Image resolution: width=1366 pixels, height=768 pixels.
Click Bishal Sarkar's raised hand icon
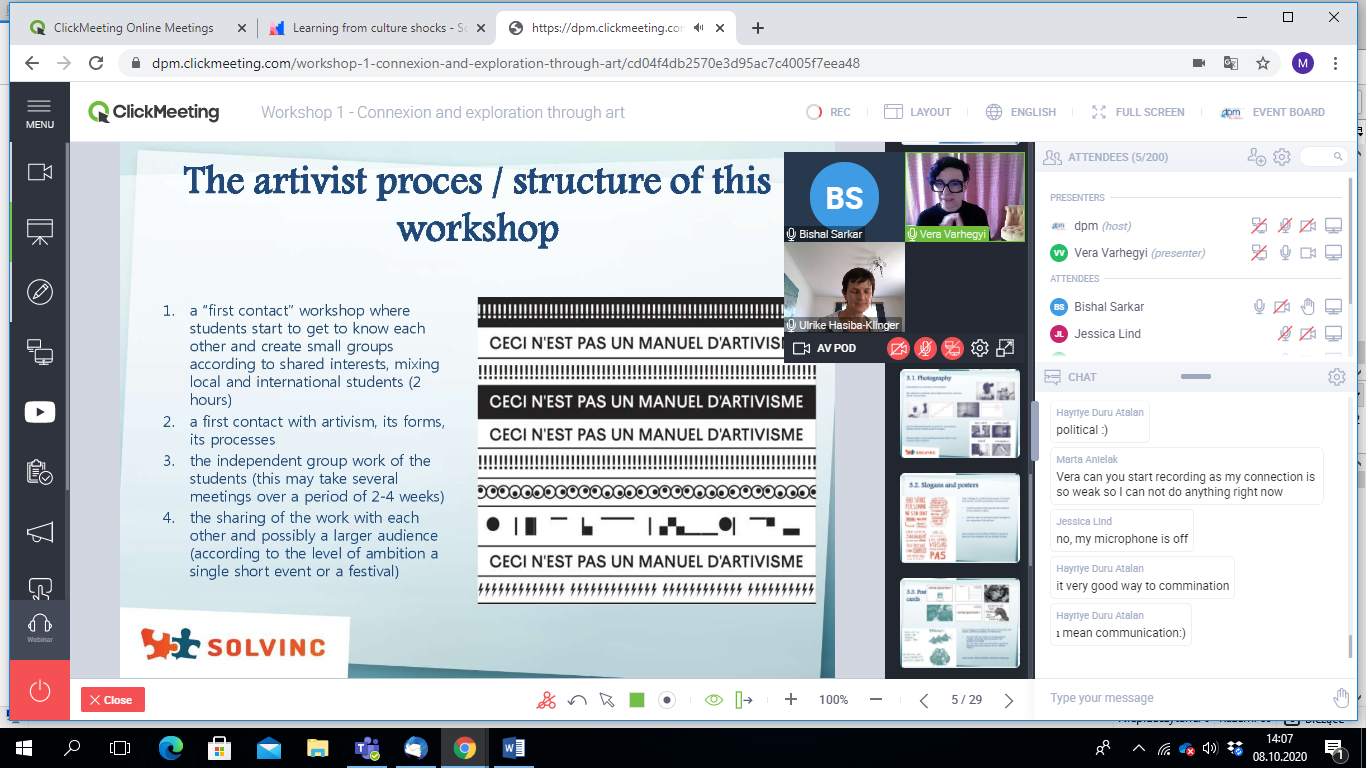(x=1308, y=307)
